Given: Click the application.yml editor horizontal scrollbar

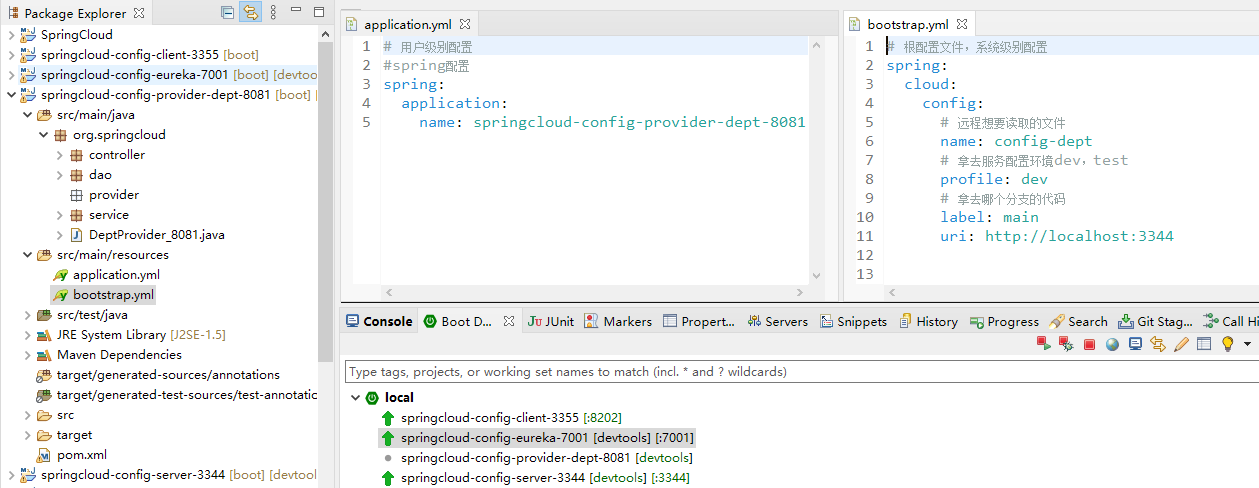Looking at the screenshot, I should [593, 293].
